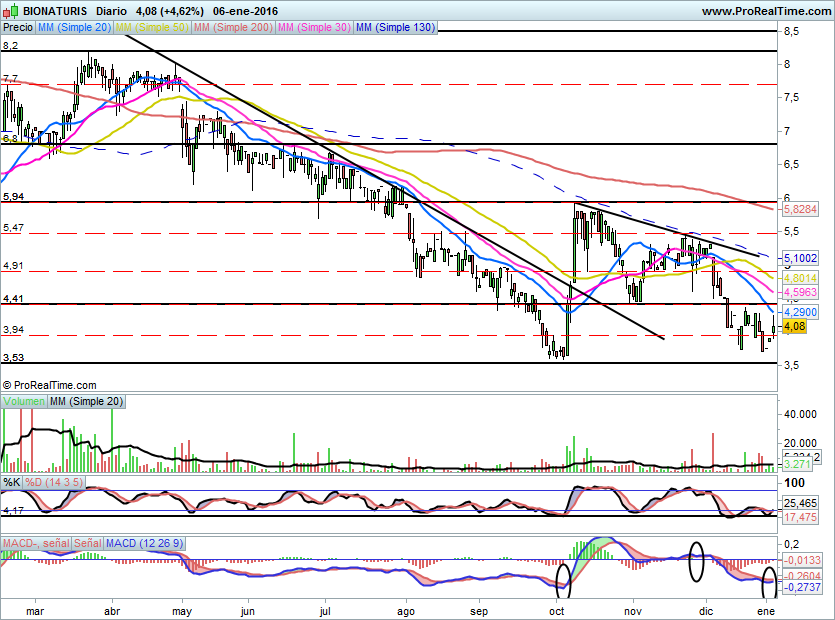Screen dimensions: 835x620
Task: Open the "Señal" indicator label
Action: pos(88,543)
